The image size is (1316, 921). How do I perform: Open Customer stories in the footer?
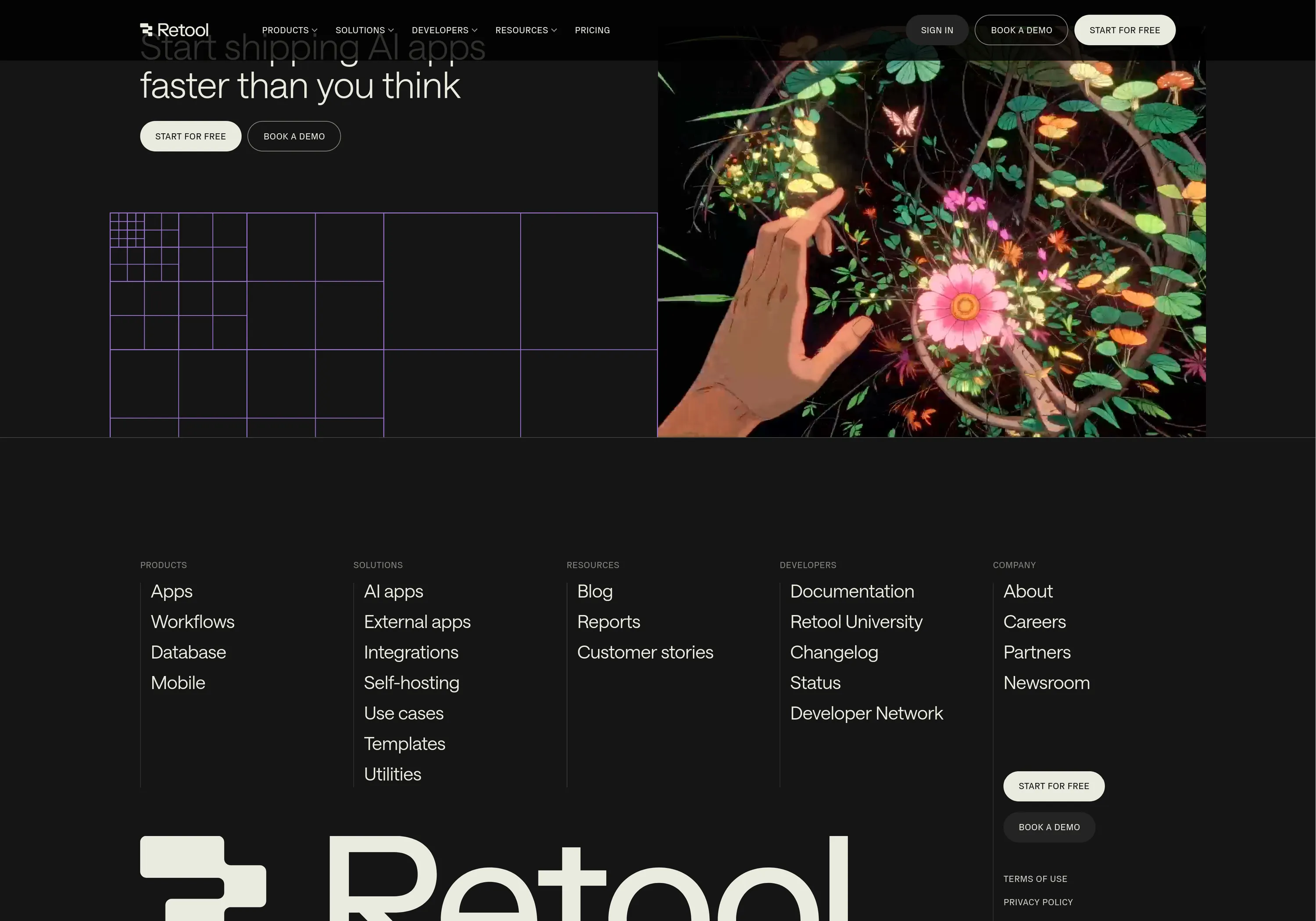(x=645, y=652)
